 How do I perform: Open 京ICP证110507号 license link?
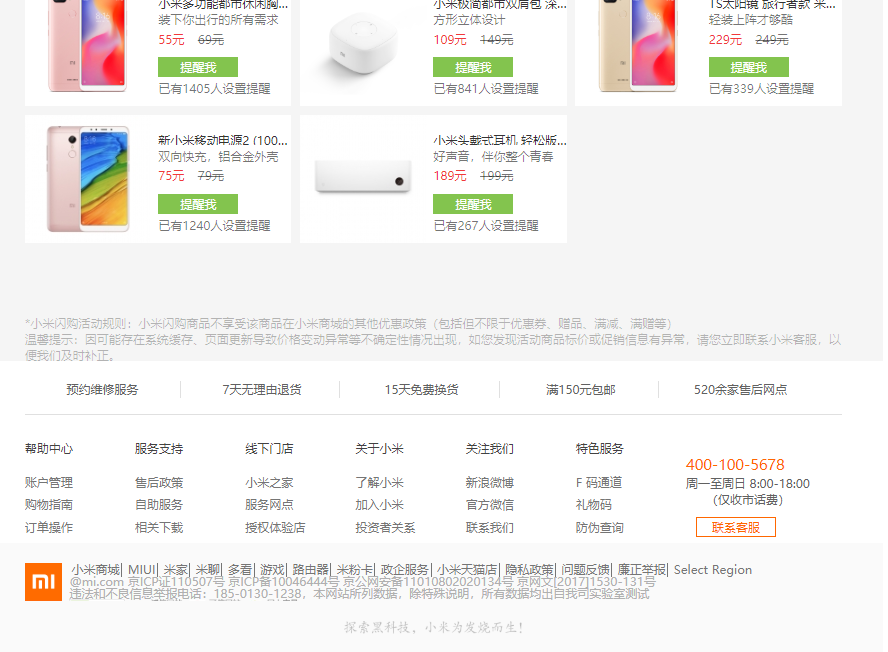(x=176, y=582)
